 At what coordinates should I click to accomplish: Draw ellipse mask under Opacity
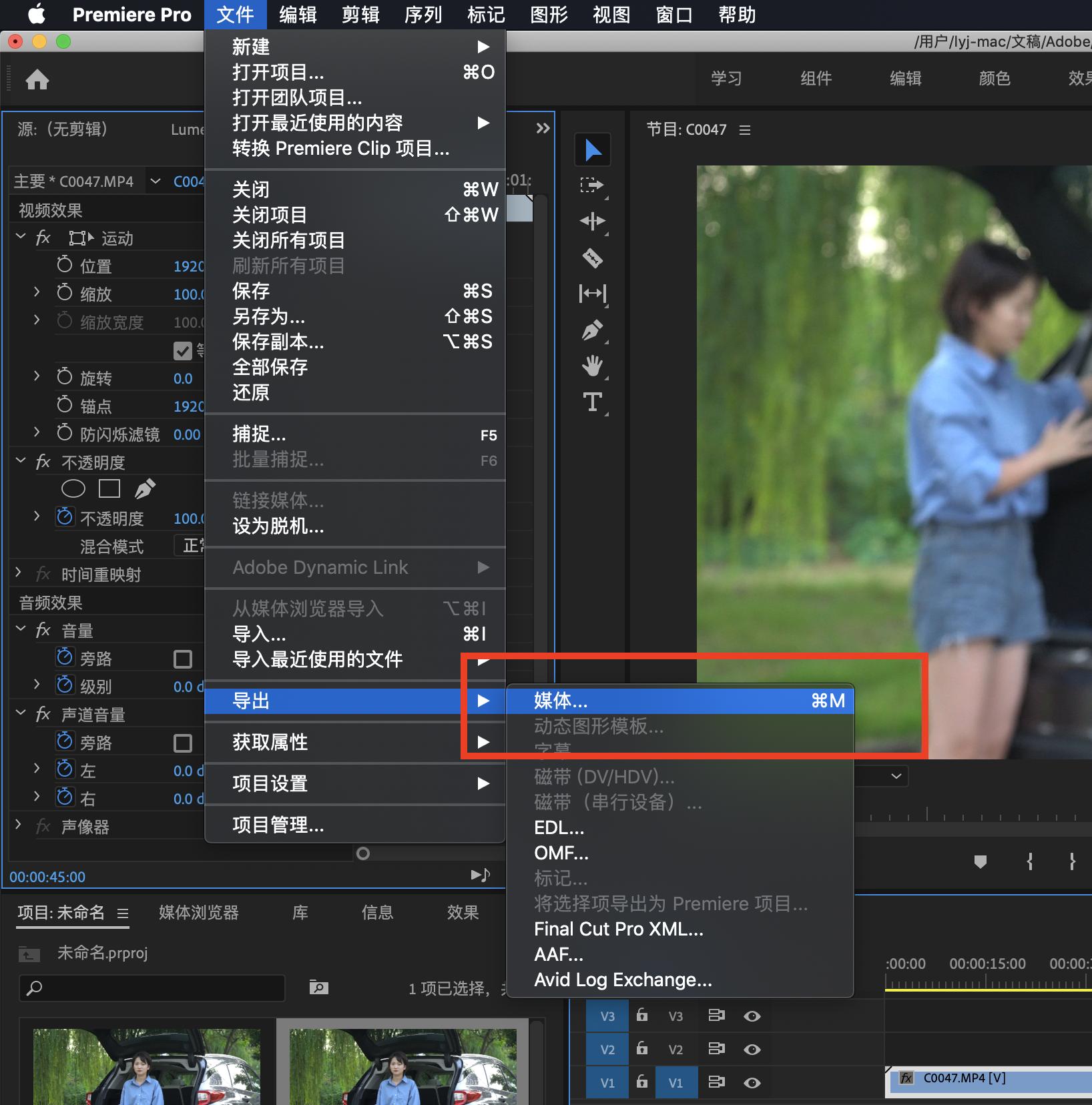(x=73, y=489)
